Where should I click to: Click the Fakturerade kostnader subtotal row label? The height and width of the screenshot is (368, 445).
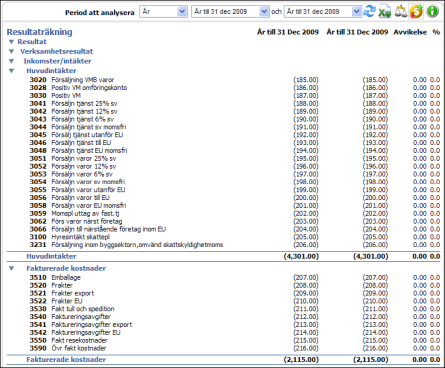tap(66, 360)
